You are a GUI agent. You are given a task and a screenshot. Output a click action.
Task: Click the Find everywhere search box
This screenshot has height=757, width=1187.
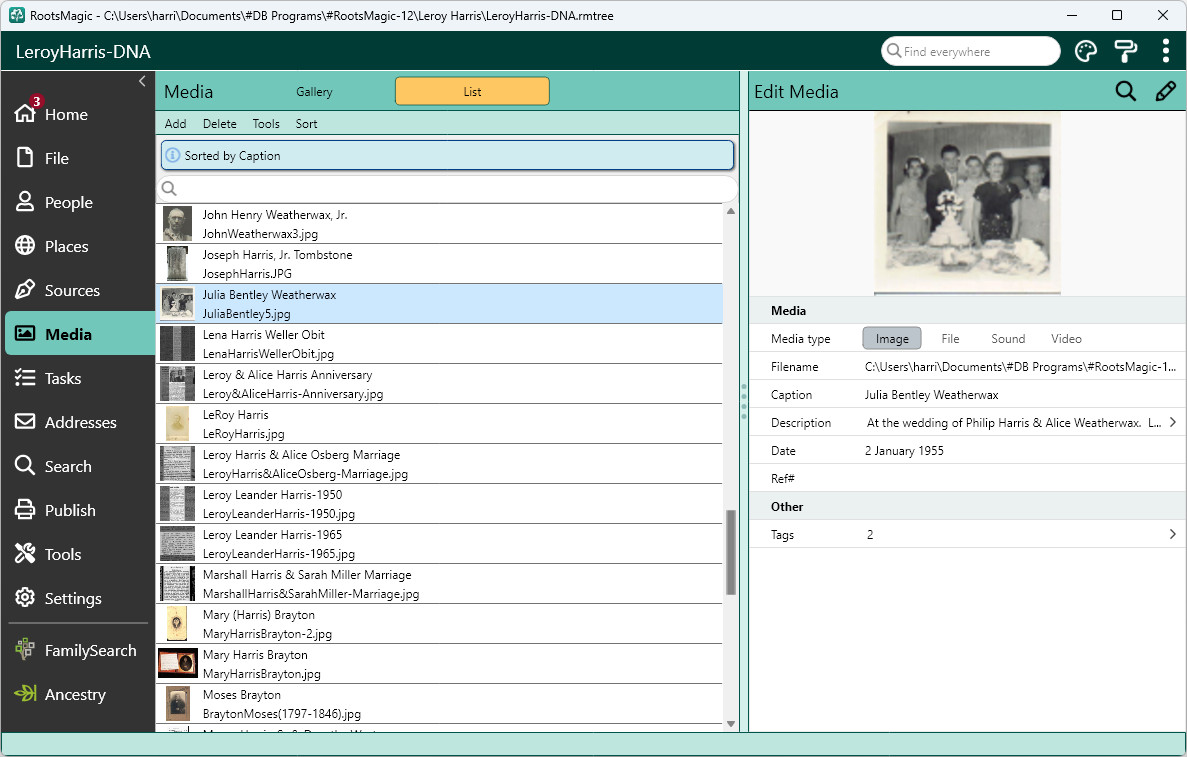[x=970, y=51]
